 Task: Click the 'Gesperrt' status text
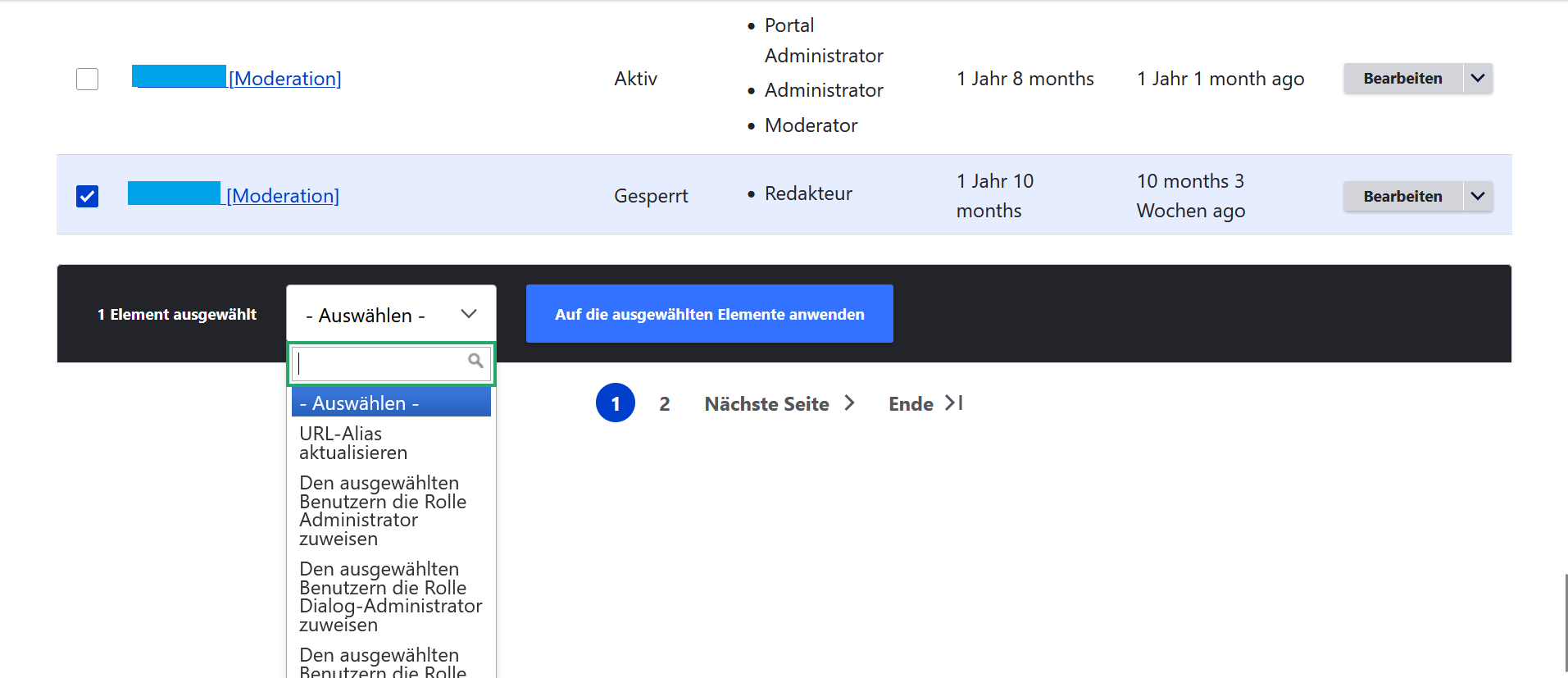652,196
